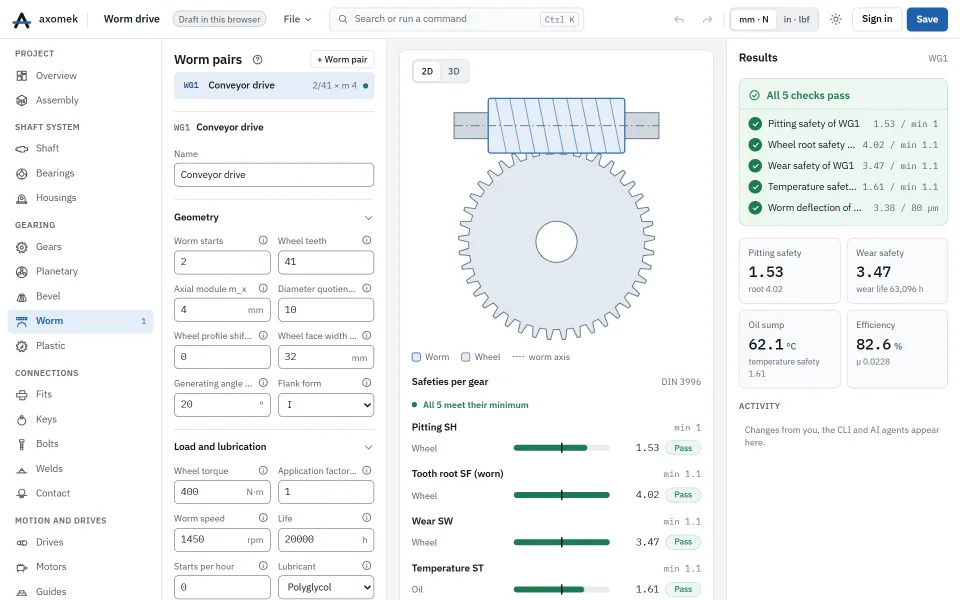The height and width of the screenshot is (600, 960).
Task: Open Overview in the project sidebar
Action: coord(80,76)
